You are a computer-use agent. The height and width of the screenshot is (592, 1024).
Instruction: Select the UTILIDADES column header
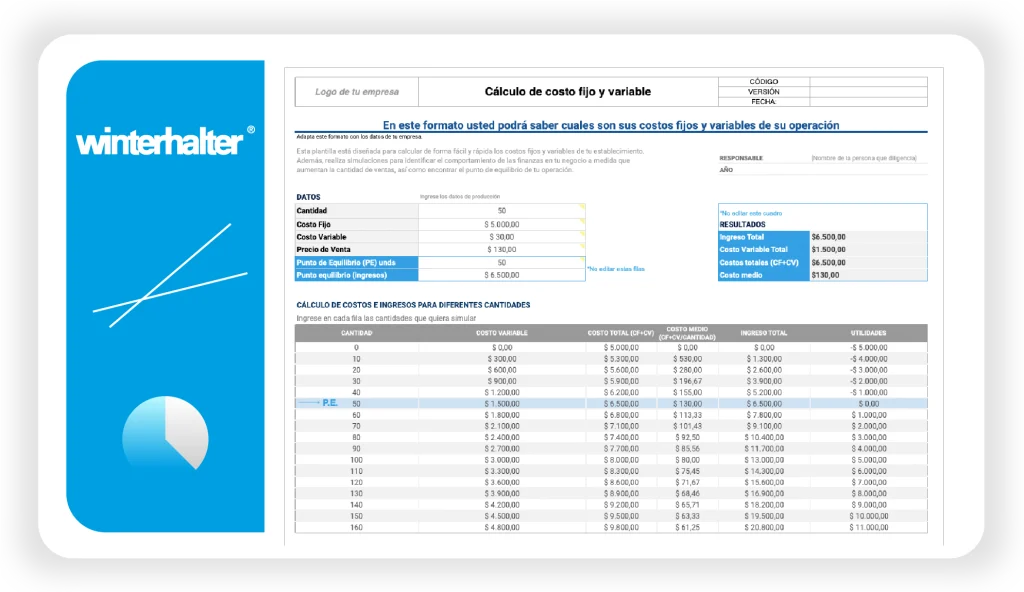tap(869, 333)
